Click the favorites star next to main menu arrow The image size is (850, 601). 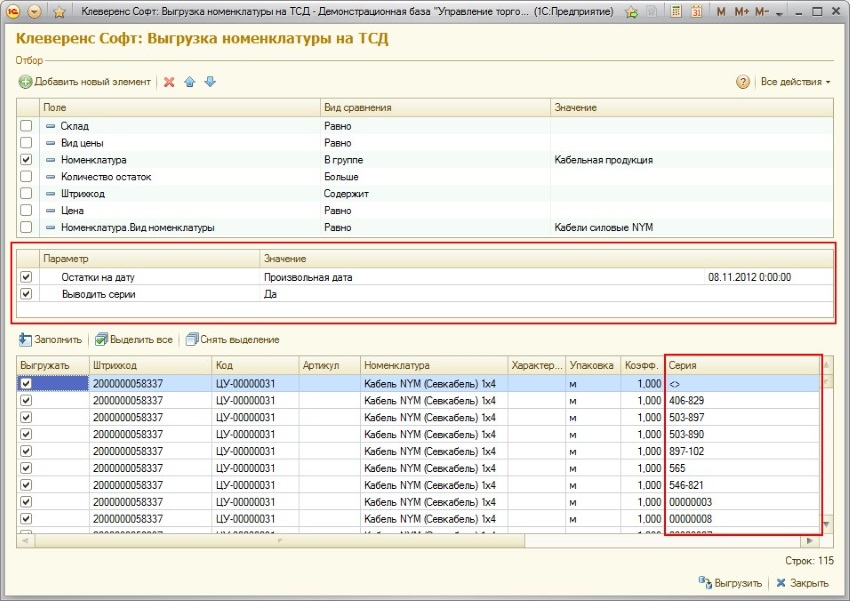tap(59, 11)
